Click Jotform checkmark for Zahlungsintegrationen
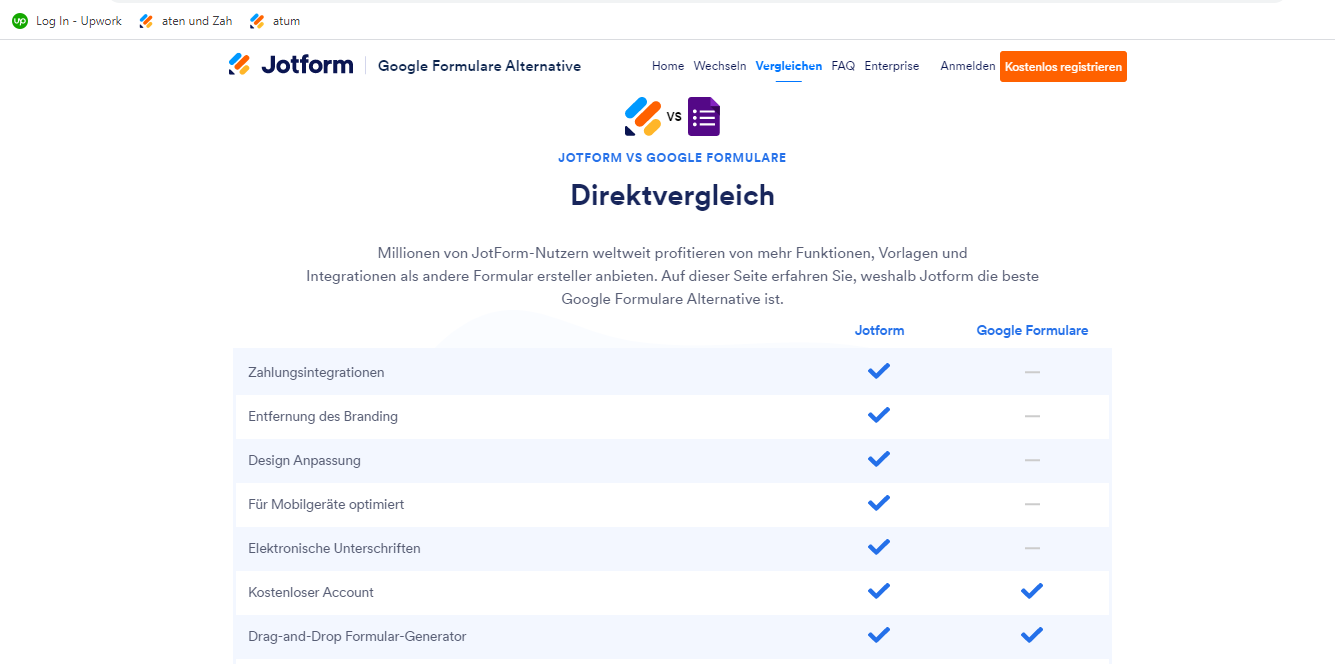The image size is (1335, 664). click(x=879, y=371)
